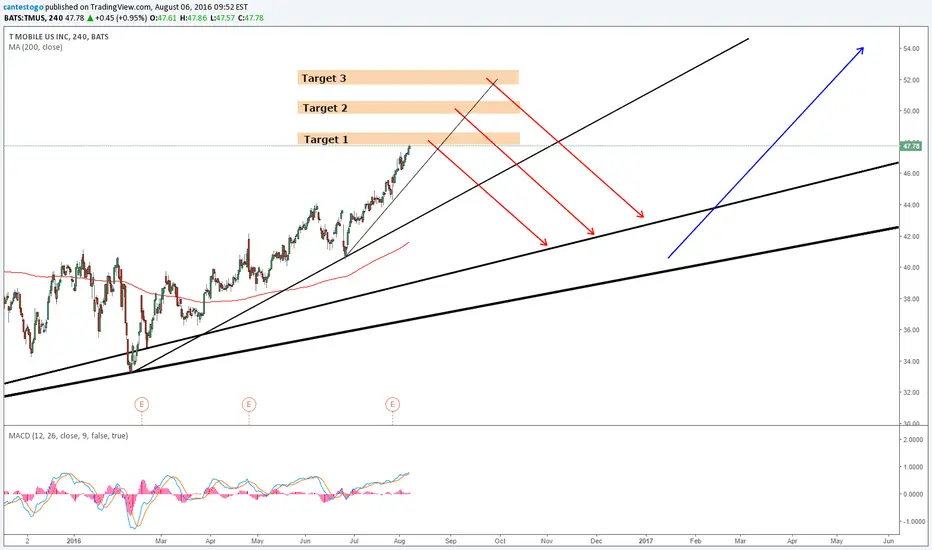The width and height of the screenshot is (932, 550).
Task: Click the 36.00 price axis label
Action: click(x=911, y=330)
